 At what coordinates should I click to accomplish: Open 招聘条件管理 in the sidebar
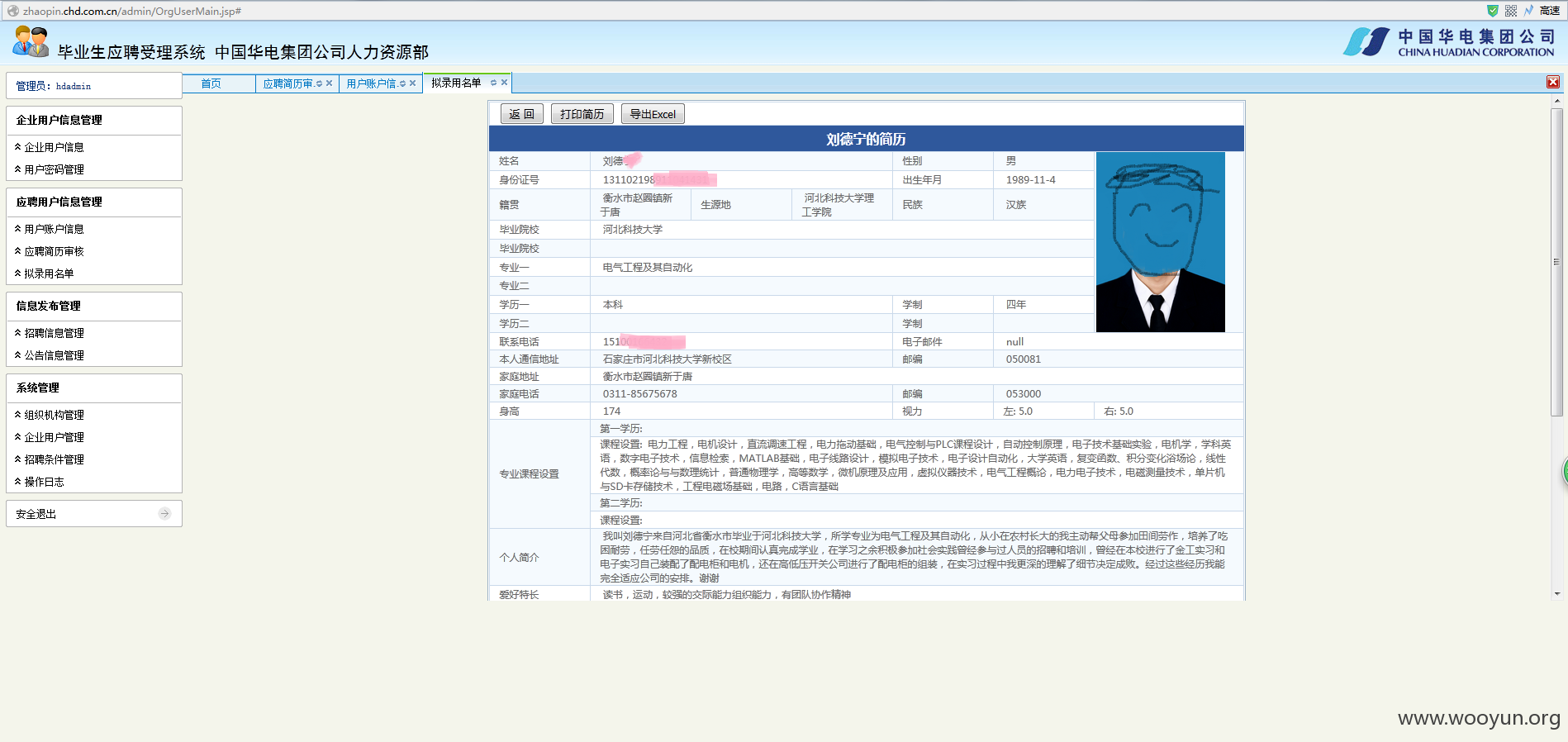click(55, 459)
